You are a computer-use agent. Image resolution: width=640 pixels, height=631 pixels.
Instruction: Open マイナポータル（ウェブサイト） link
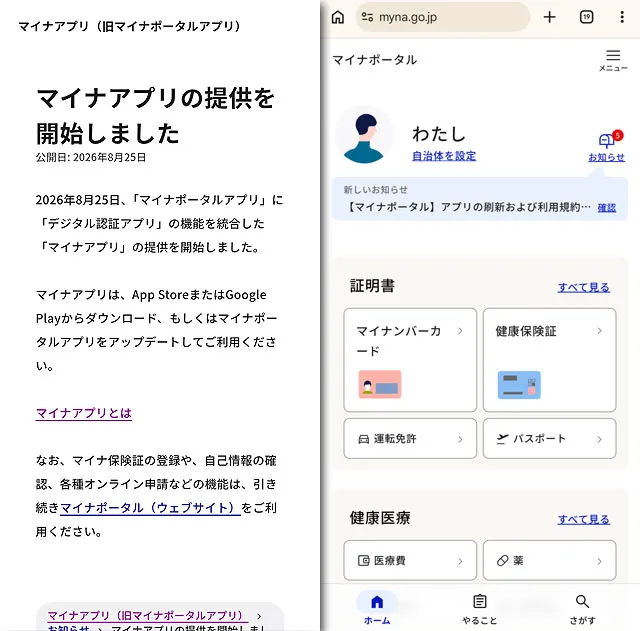coord(150,508)
